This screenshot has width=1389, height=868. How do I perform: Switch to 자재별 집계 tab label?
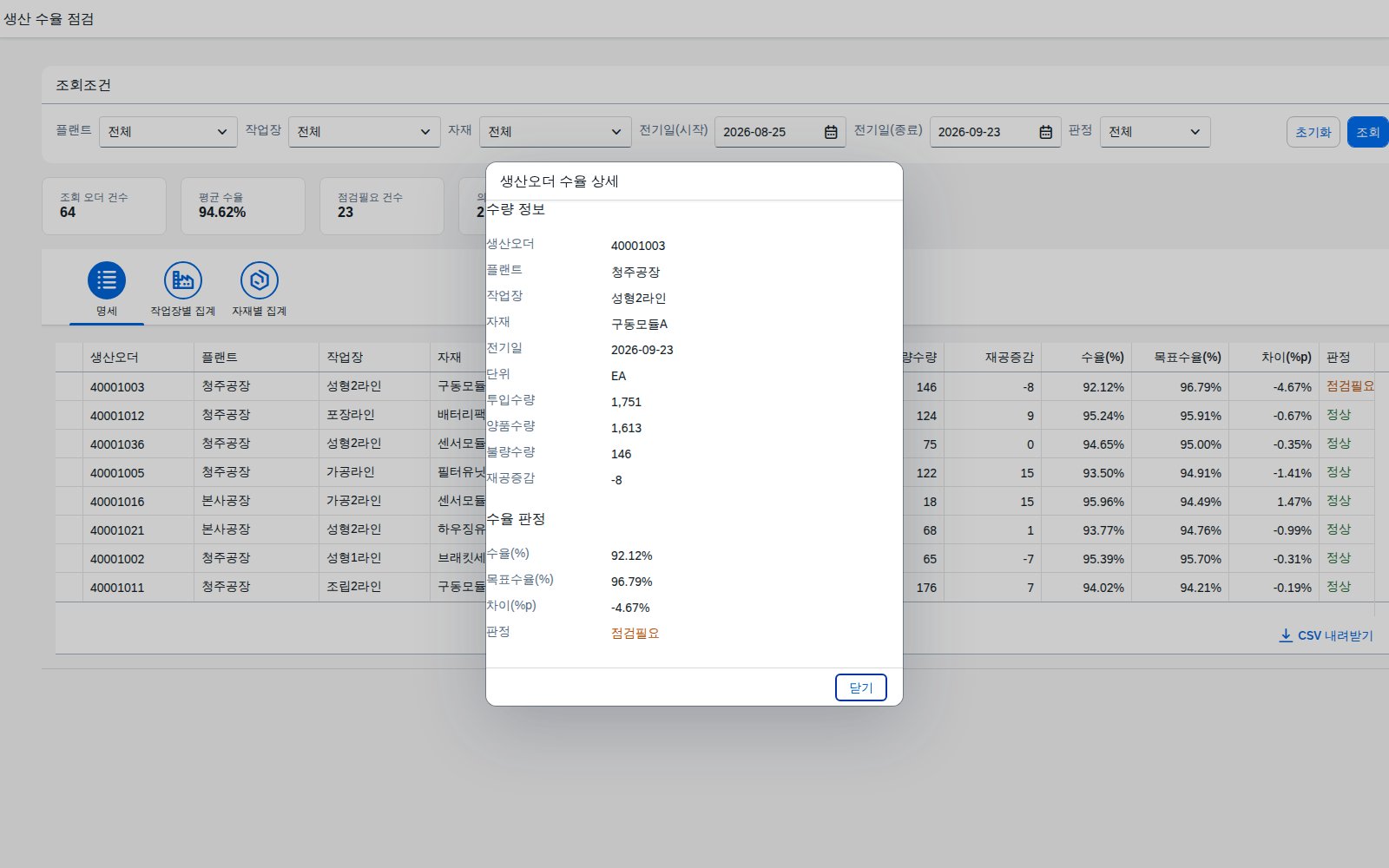pos(260,311)
